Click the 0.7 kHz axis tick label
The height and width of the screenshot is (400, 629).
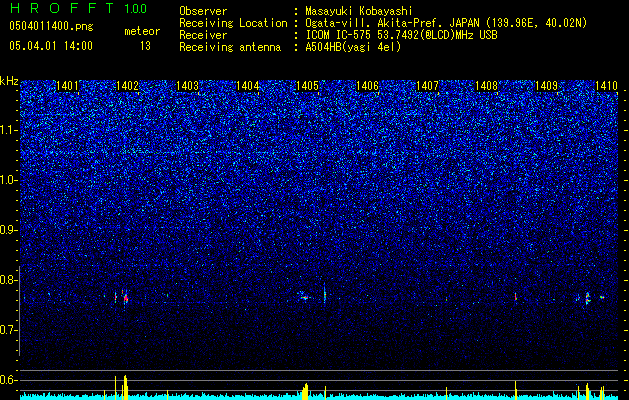(9, 330)
